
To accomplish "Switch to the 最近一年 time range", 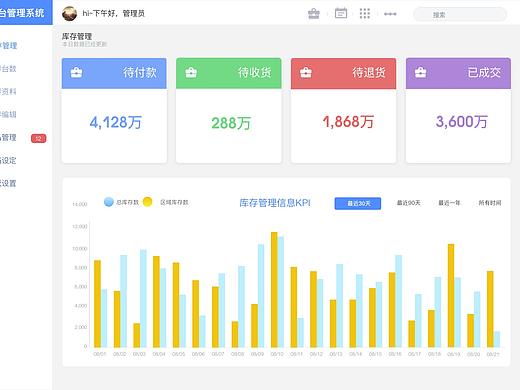I will [x=449, y=203].
